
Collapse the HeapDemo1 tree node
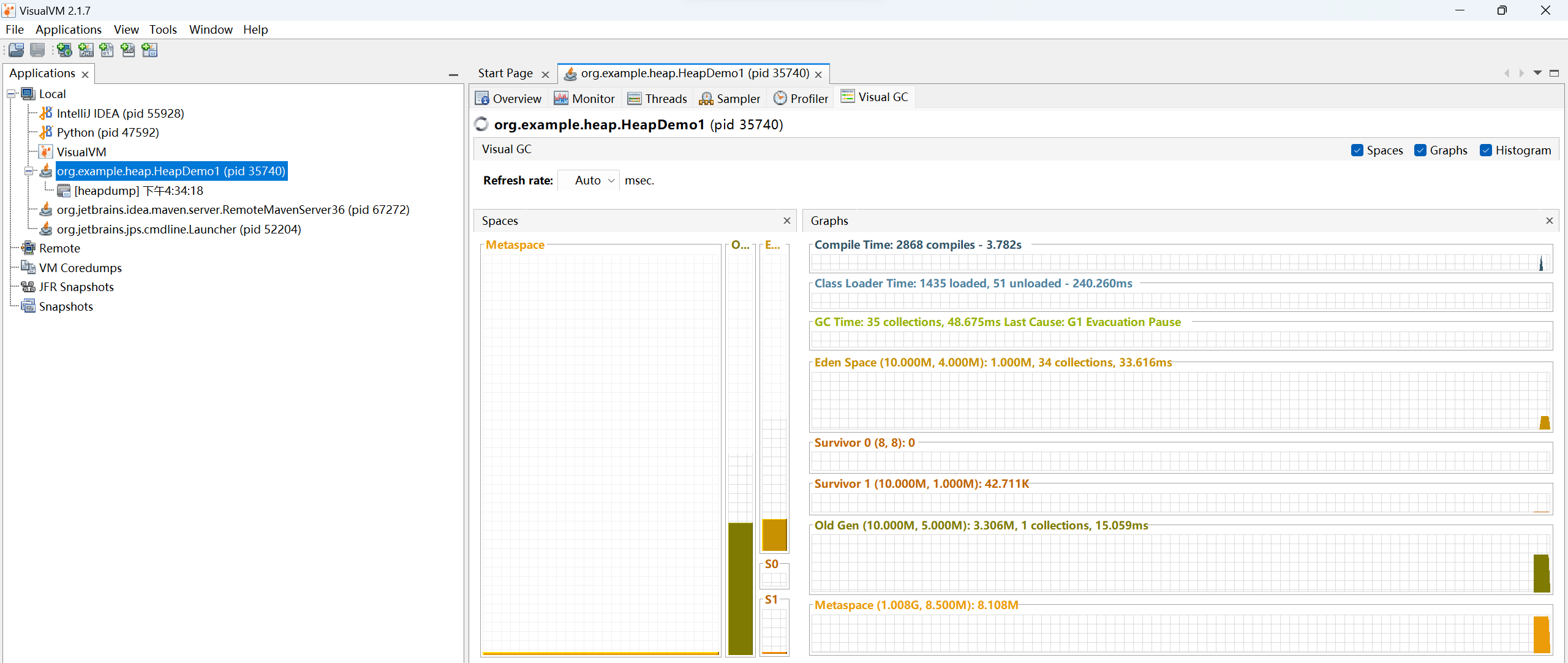[29, 171]
